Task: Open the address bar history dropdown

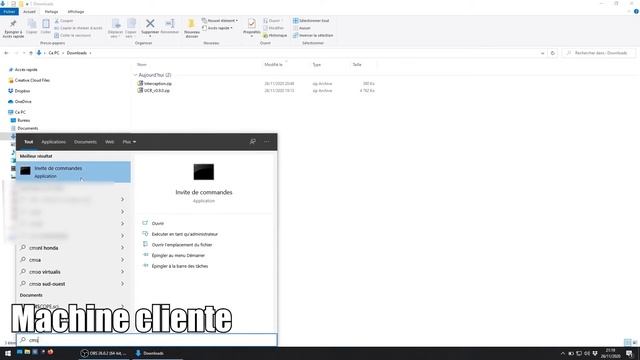Action: tap(542, 53)
